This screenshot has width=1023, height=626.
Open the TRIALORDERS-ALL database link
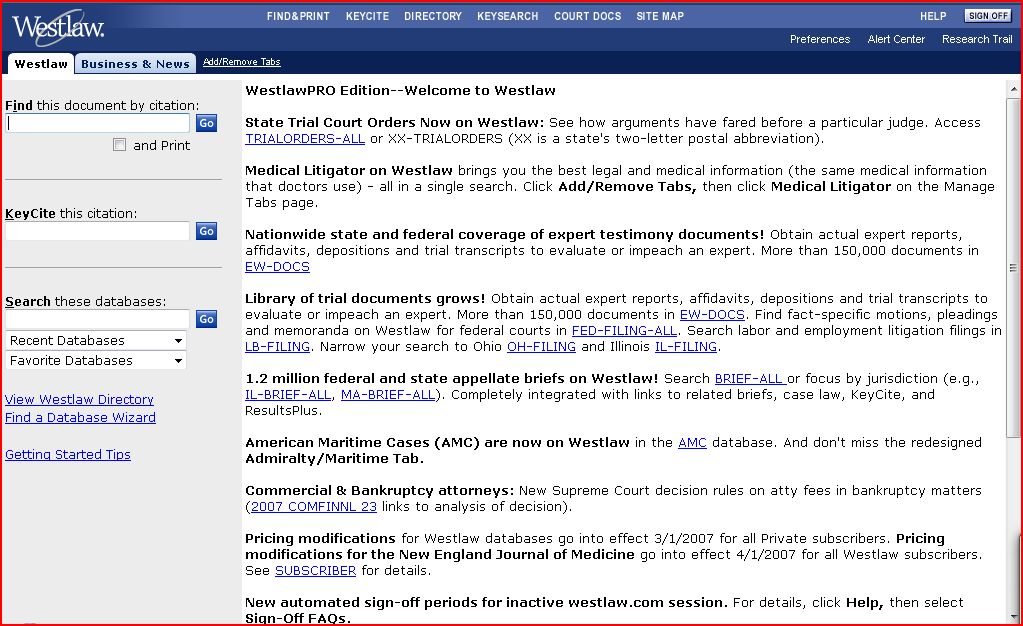(x=305, y=139)
